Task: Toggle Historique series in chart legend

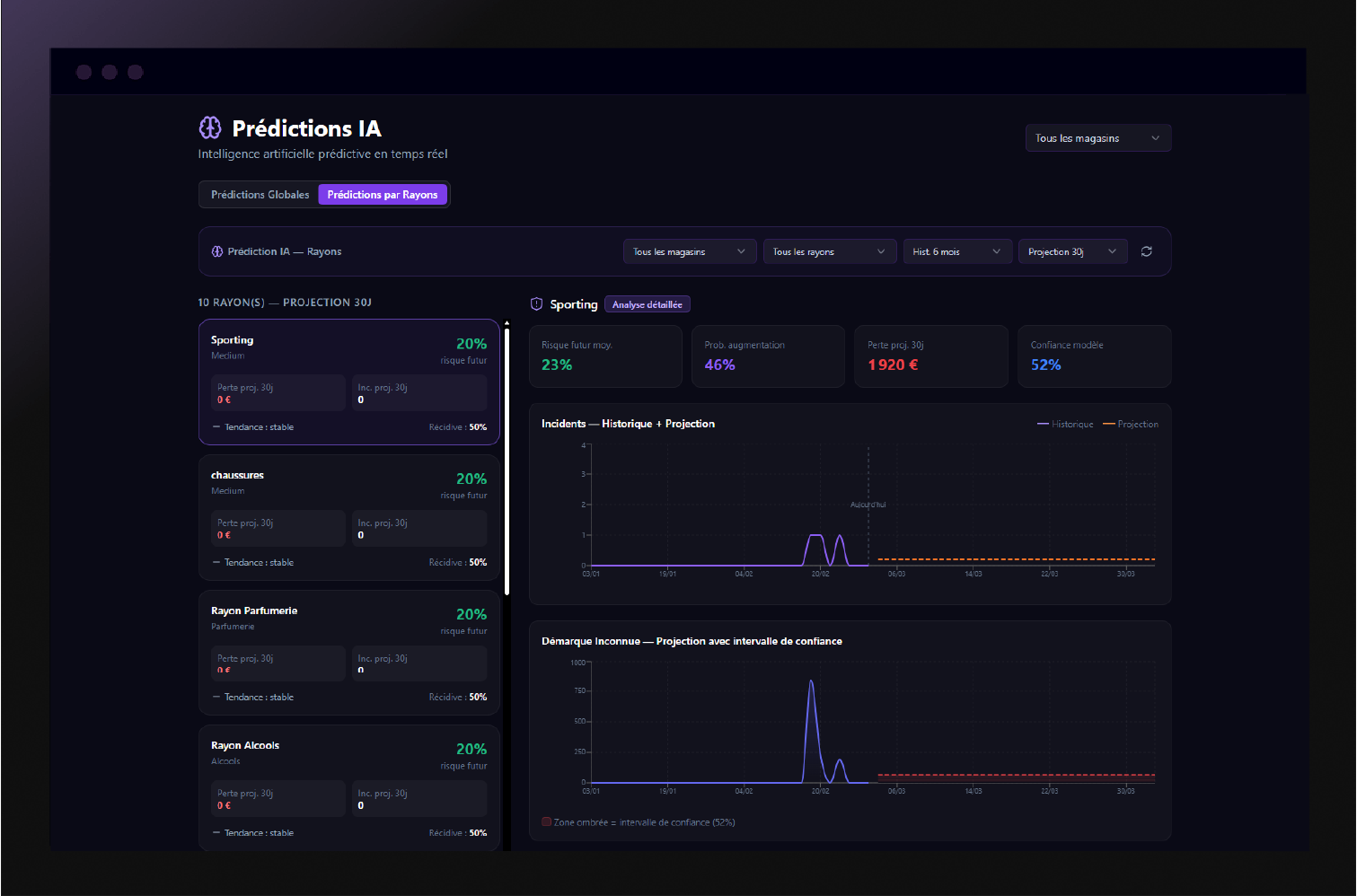Action: 1065,424
